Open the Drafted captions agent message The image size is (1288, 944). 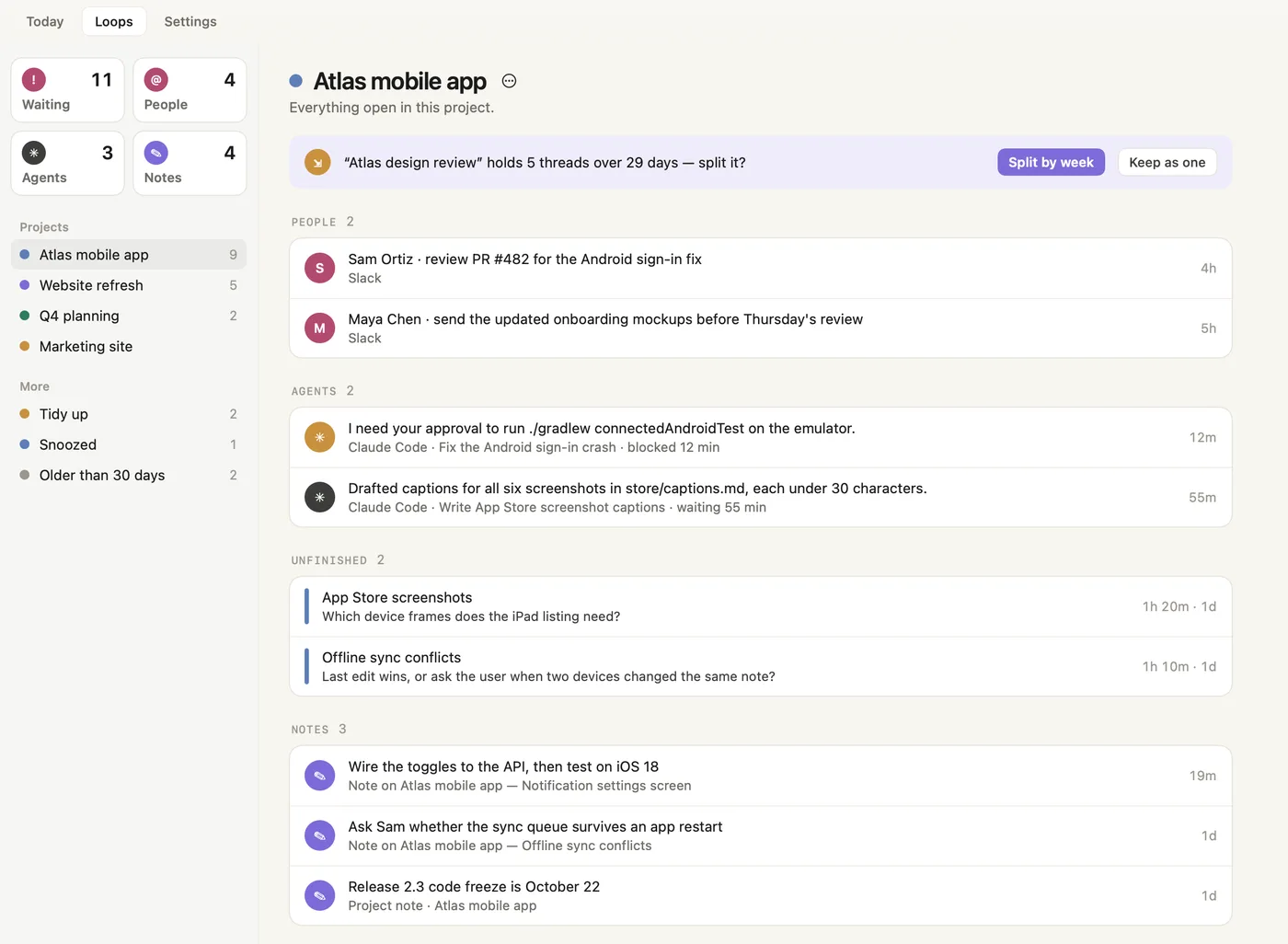click(760, 498)
